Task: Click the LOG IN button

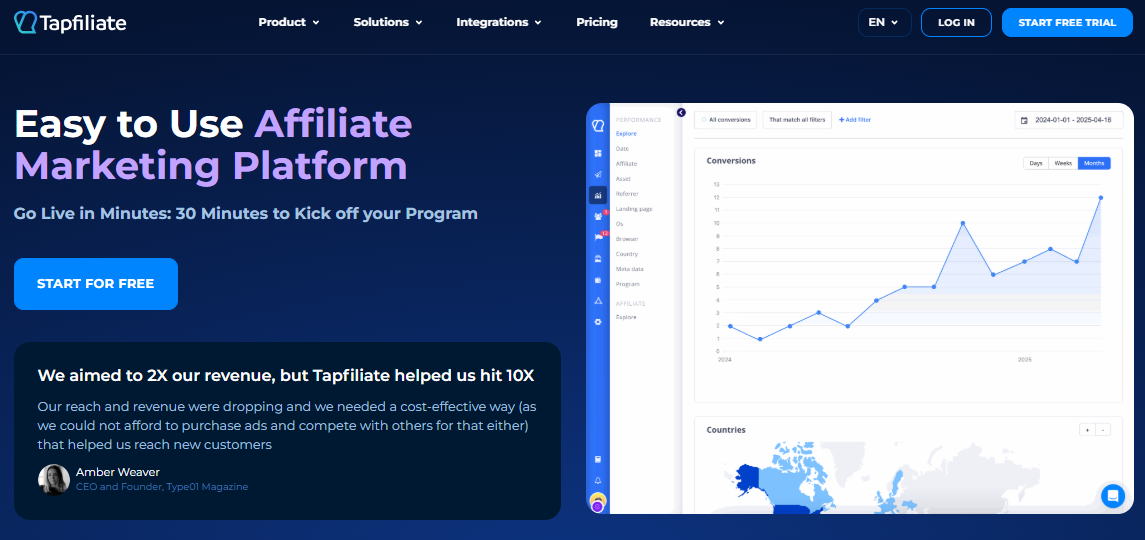Action: coord(956,23)
